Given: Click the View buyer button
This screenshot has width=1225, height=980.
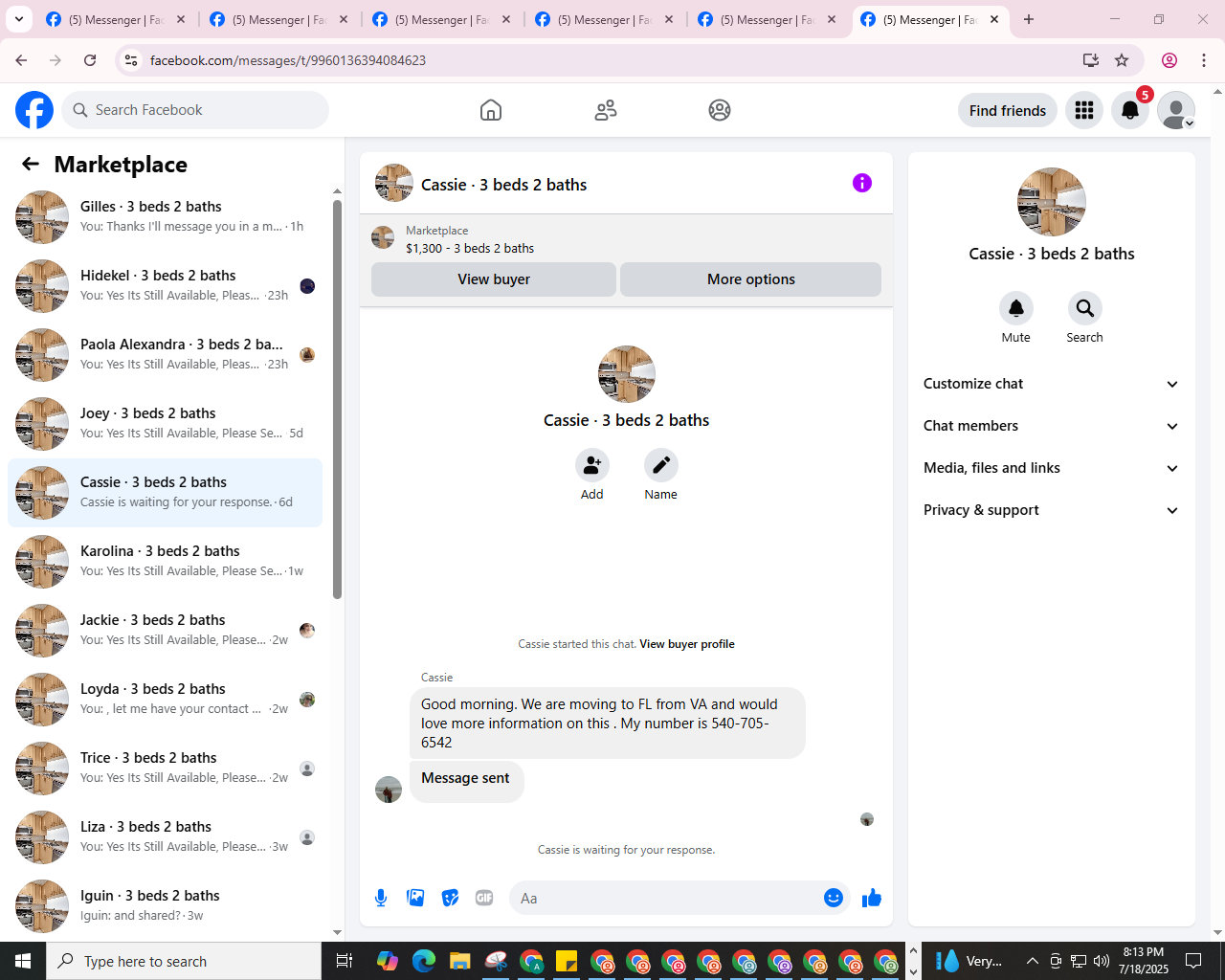Looking at the screenshot, I should pyautogui.click(x=494, y=279).
